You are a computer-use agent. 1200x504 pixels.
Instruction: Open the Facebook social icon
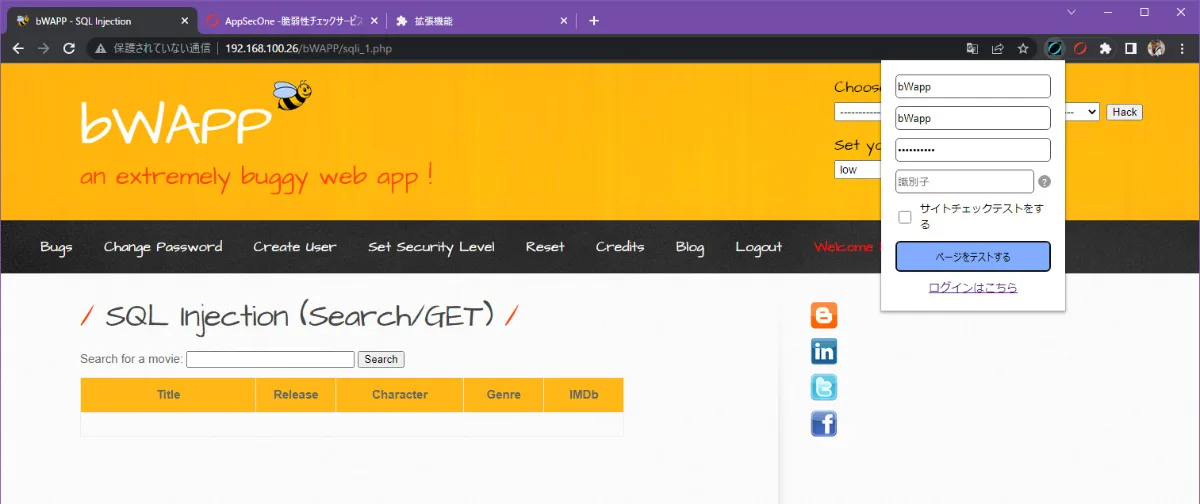824,424
